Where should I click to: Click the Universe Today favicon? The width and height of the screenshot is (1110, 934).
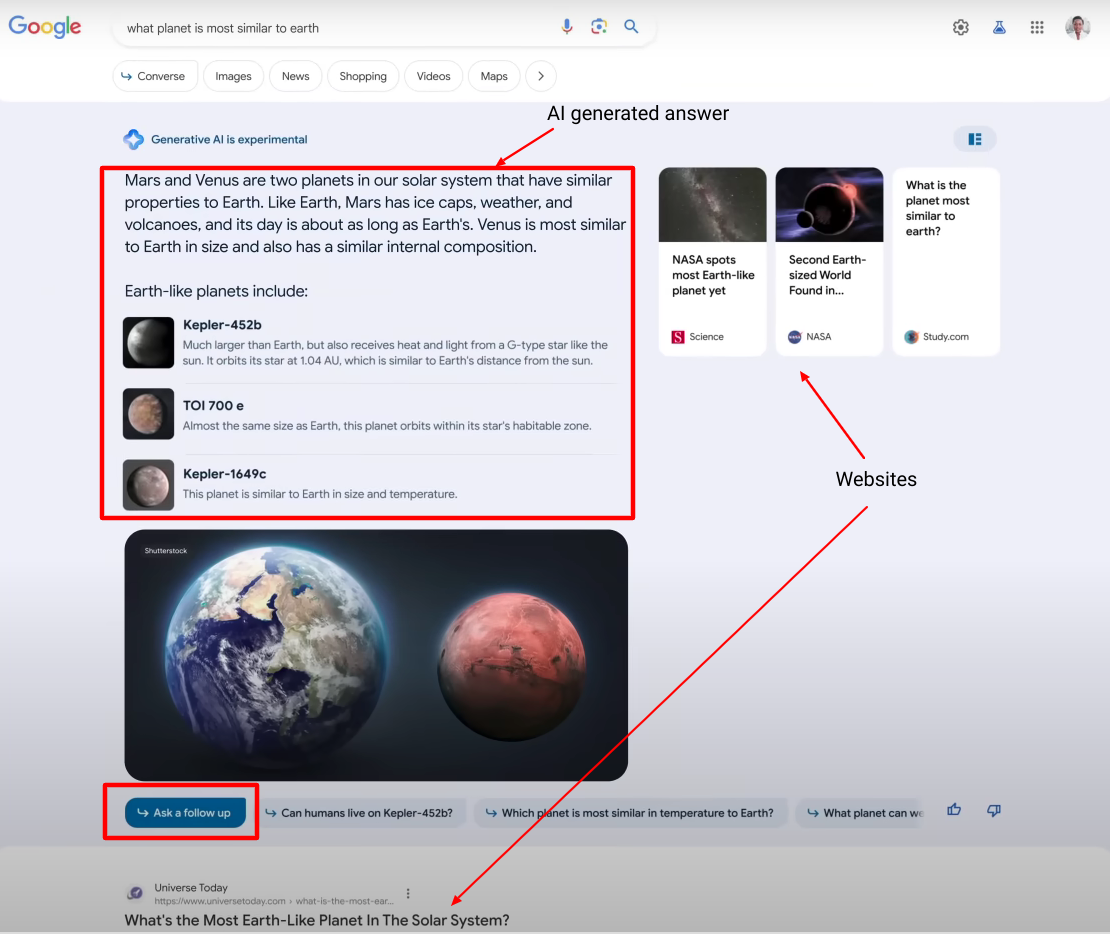pos(135,894)
